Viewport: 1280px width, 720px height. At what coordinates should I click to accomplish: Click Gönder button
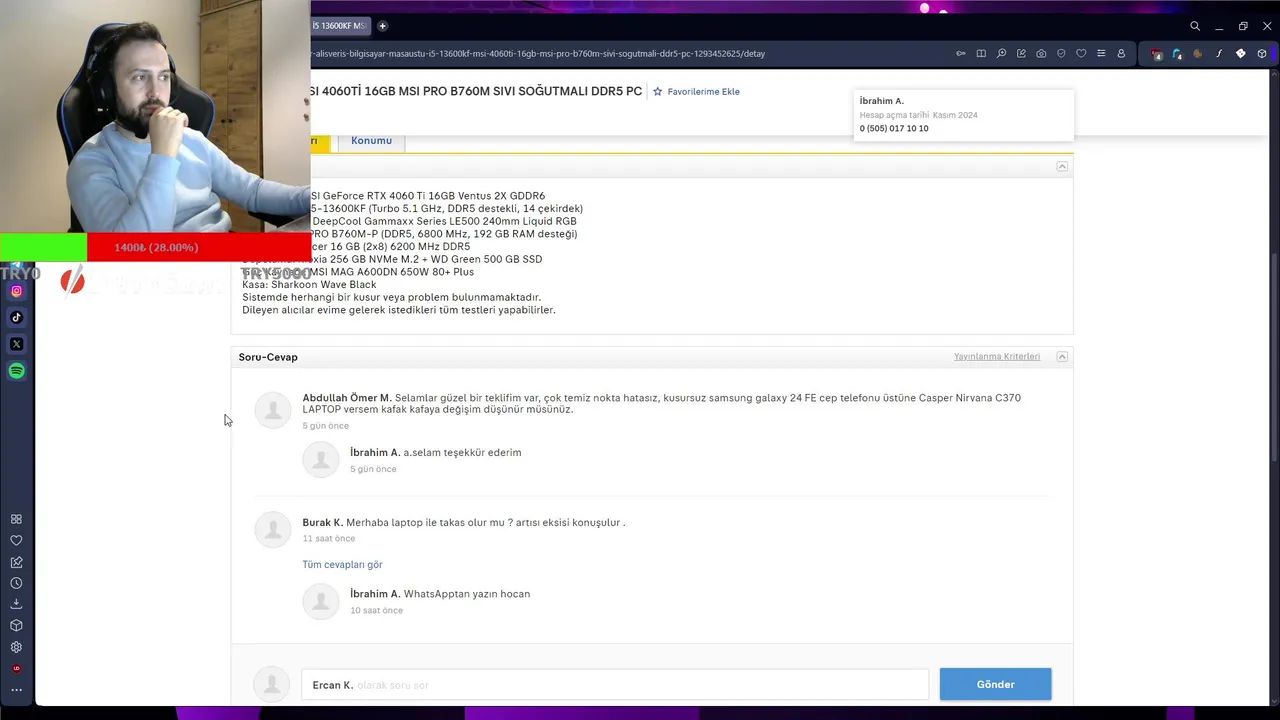pos(995,685)
